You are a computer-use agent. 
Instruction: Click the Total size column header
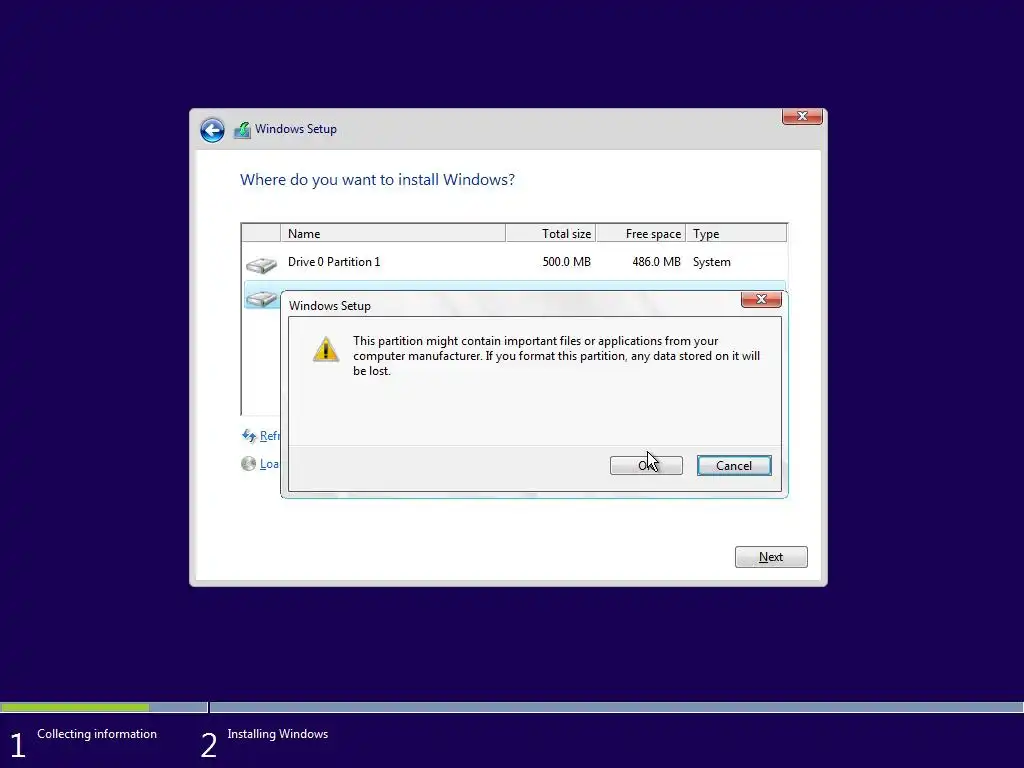551,233
